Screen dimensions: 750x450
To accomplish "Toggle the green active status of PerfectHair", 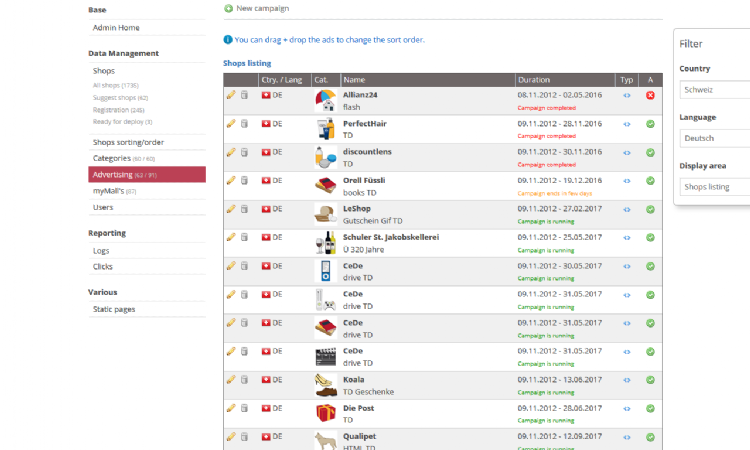I will [x=650, y=124].
